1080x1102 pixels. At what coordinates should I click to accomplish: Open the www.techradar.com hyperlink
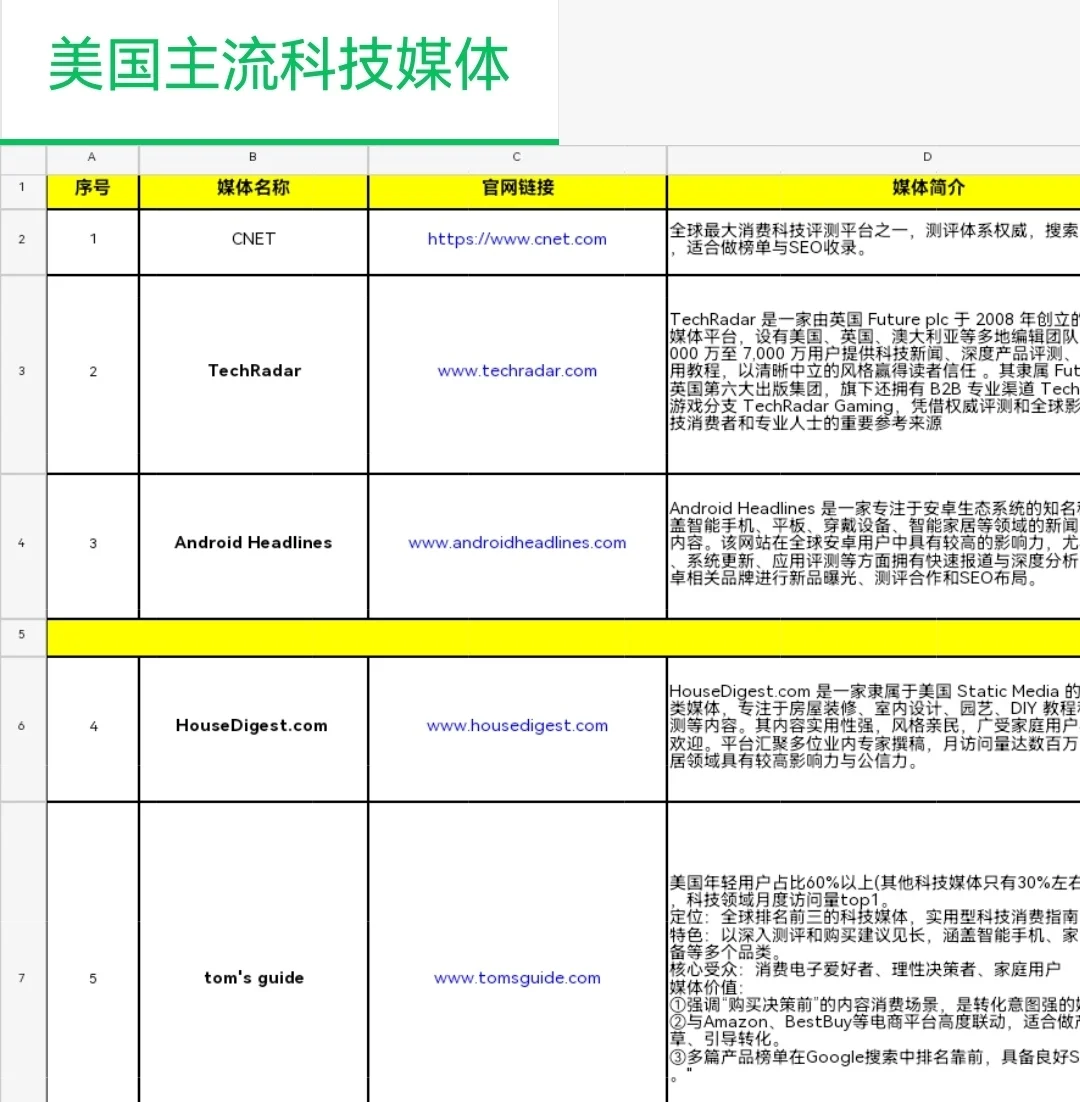pyautogui.click(x=516, y=371)
